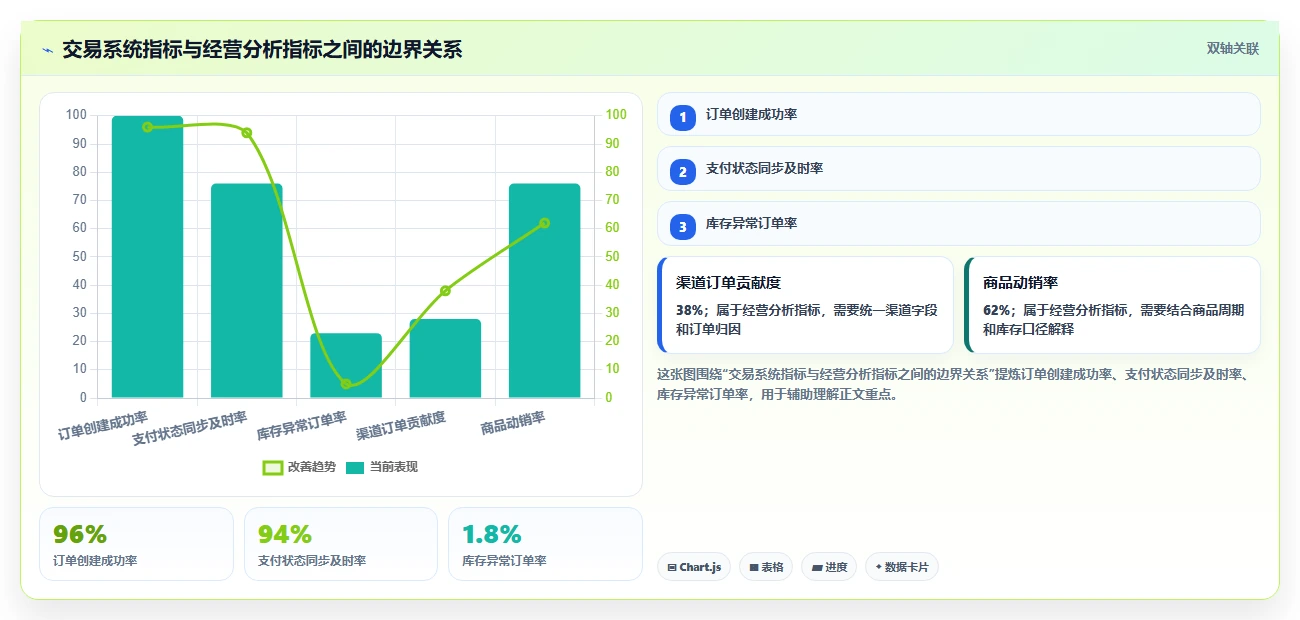Screen dimensions: 1300x620
Task: Click the 商品动销率 bar in chart
Action: 544,291
